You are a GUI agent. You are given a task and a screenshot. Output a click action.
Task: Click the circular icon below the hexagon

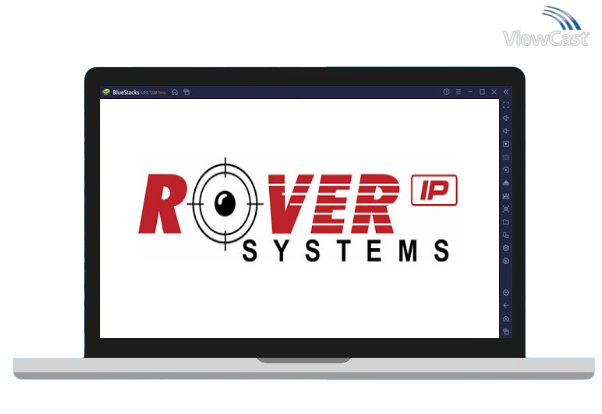[506, 261]
